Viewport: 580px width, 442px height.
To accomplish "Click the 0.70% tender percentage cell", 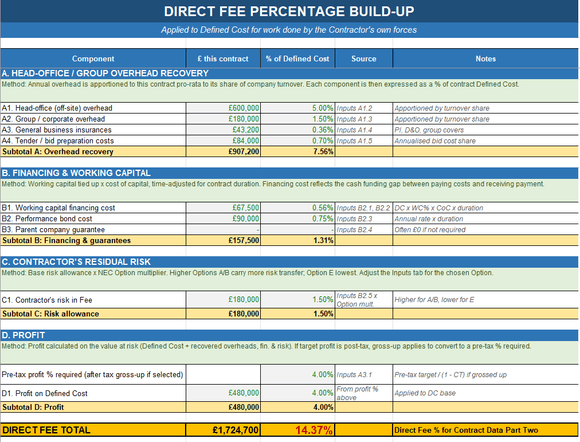I will click(297, 141).
